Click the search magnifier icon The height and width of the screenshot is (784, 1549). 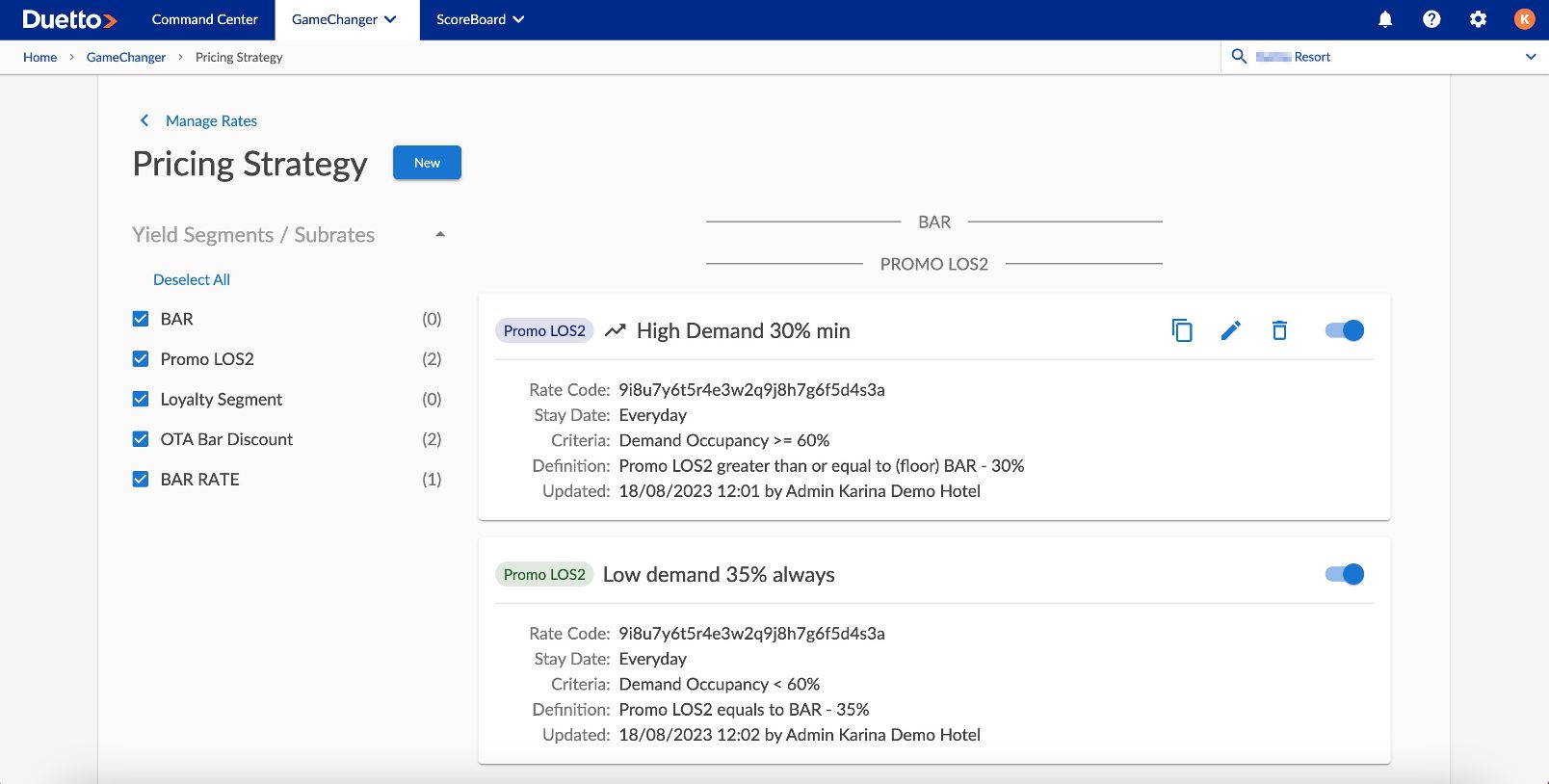[x=1239, y=57]
